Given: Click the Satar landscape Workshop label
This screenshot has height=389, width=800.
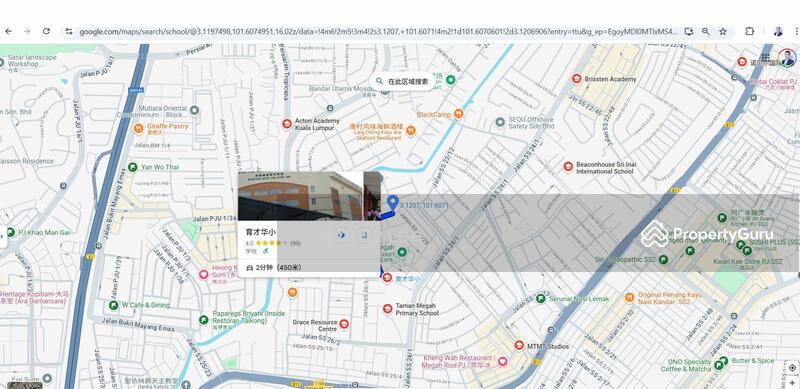Looking at the screenshot, I should pos(32,61).
